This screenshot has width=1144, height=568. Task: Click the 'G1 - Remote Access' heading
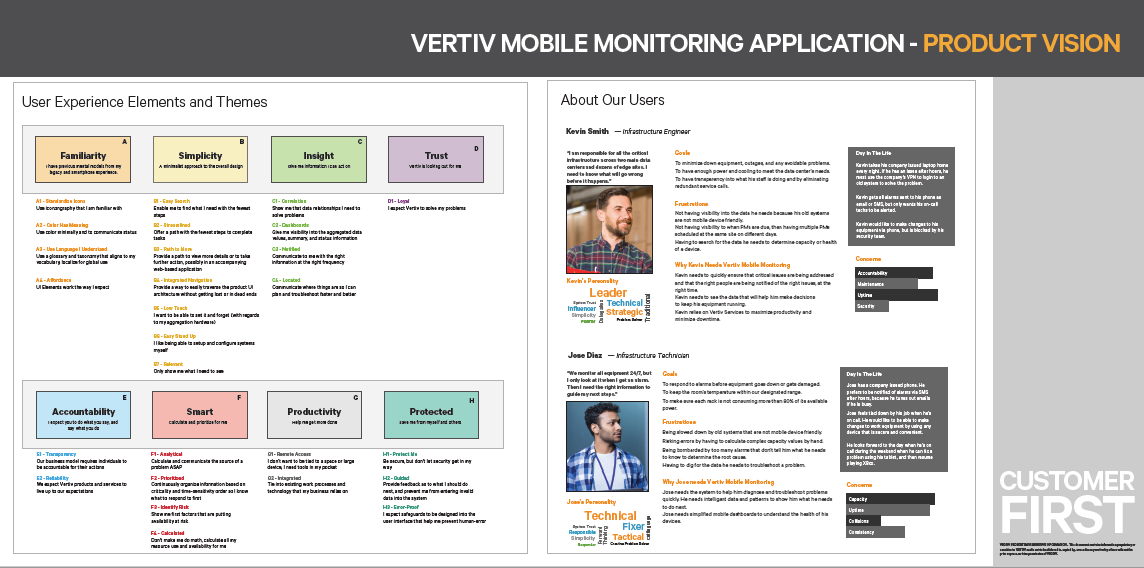pyautogui.click(x=288, y=454)
